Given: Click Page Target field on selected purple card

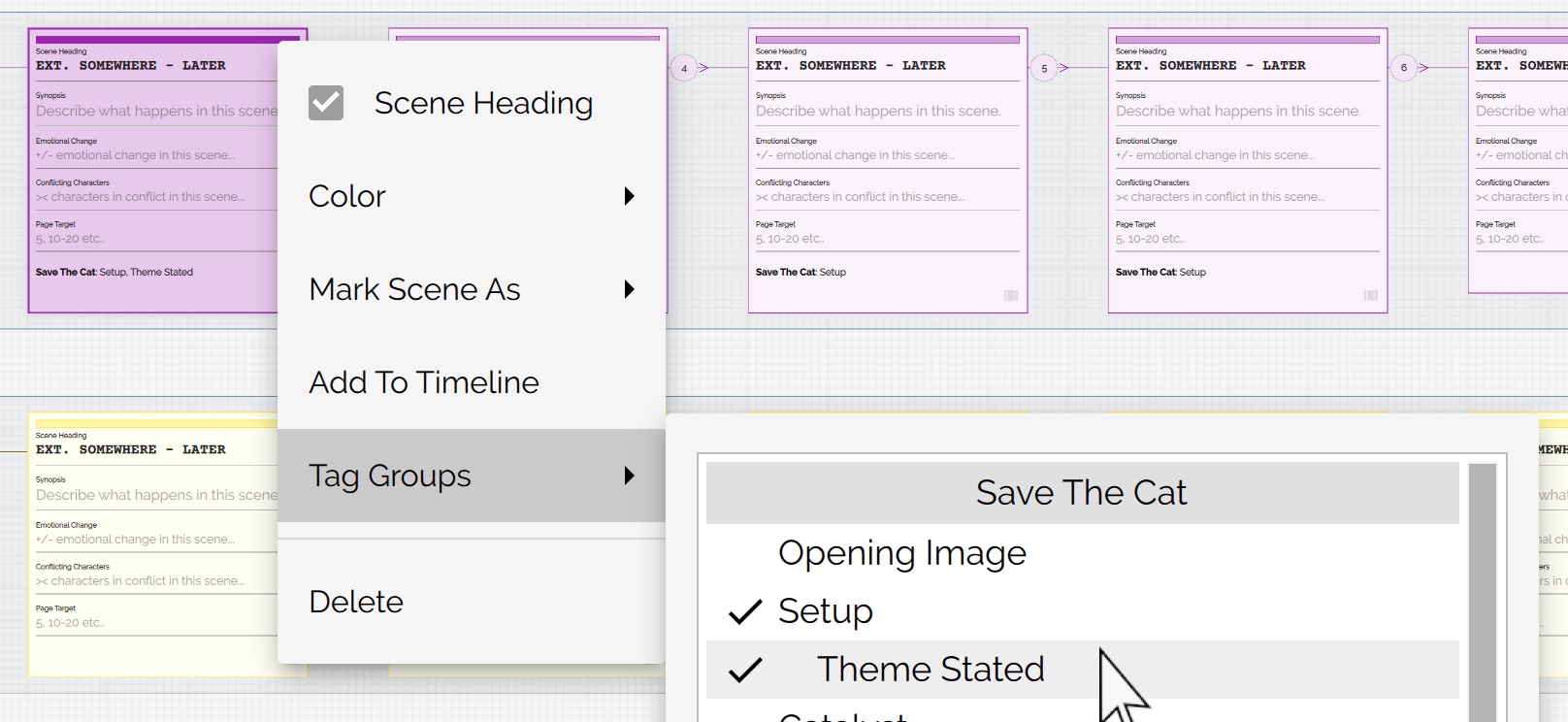Looking at the screenshot, I should point(156,239).
